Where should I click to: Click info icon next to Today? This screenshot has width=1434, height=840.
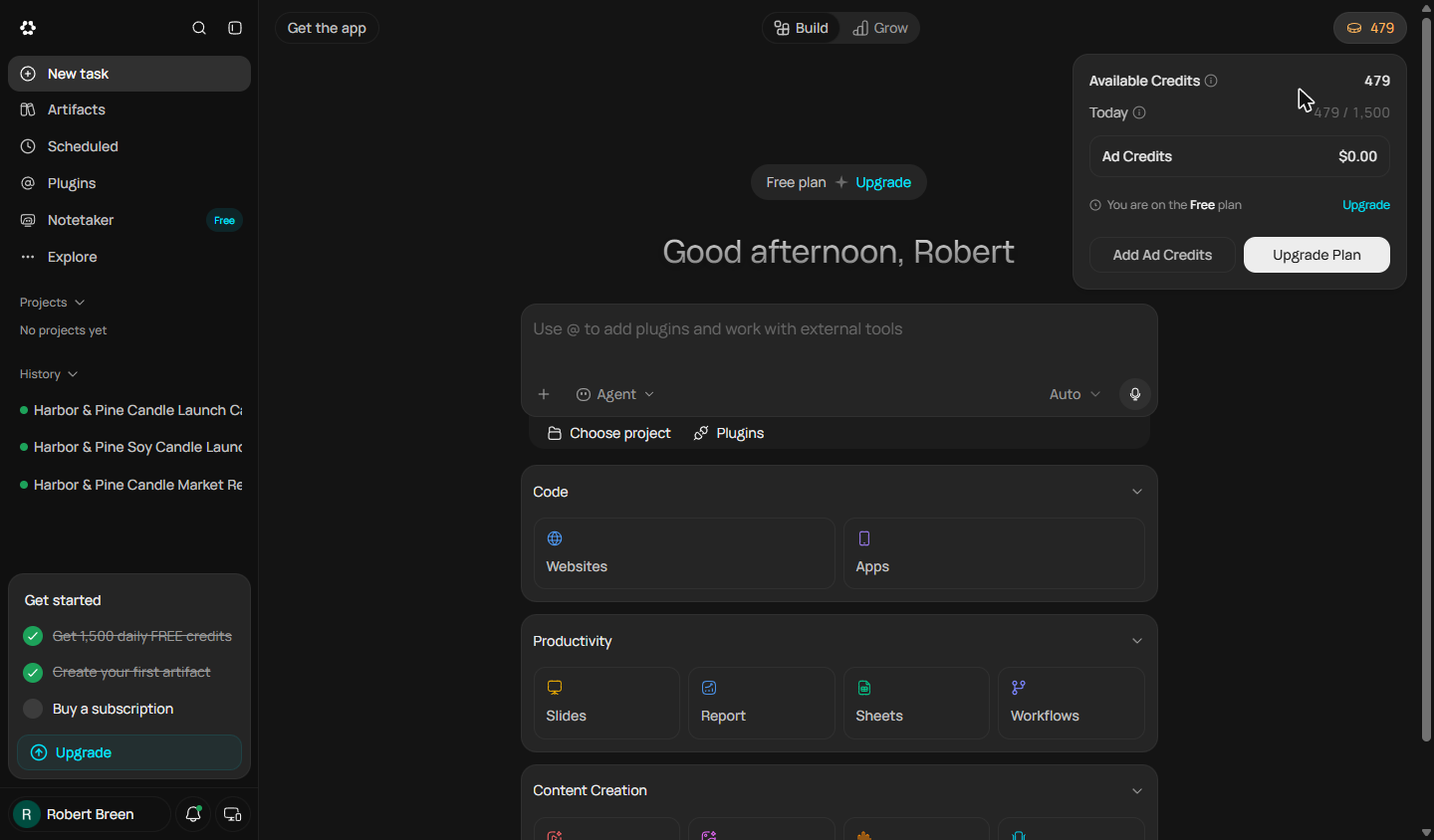(x=1139, y=112)
